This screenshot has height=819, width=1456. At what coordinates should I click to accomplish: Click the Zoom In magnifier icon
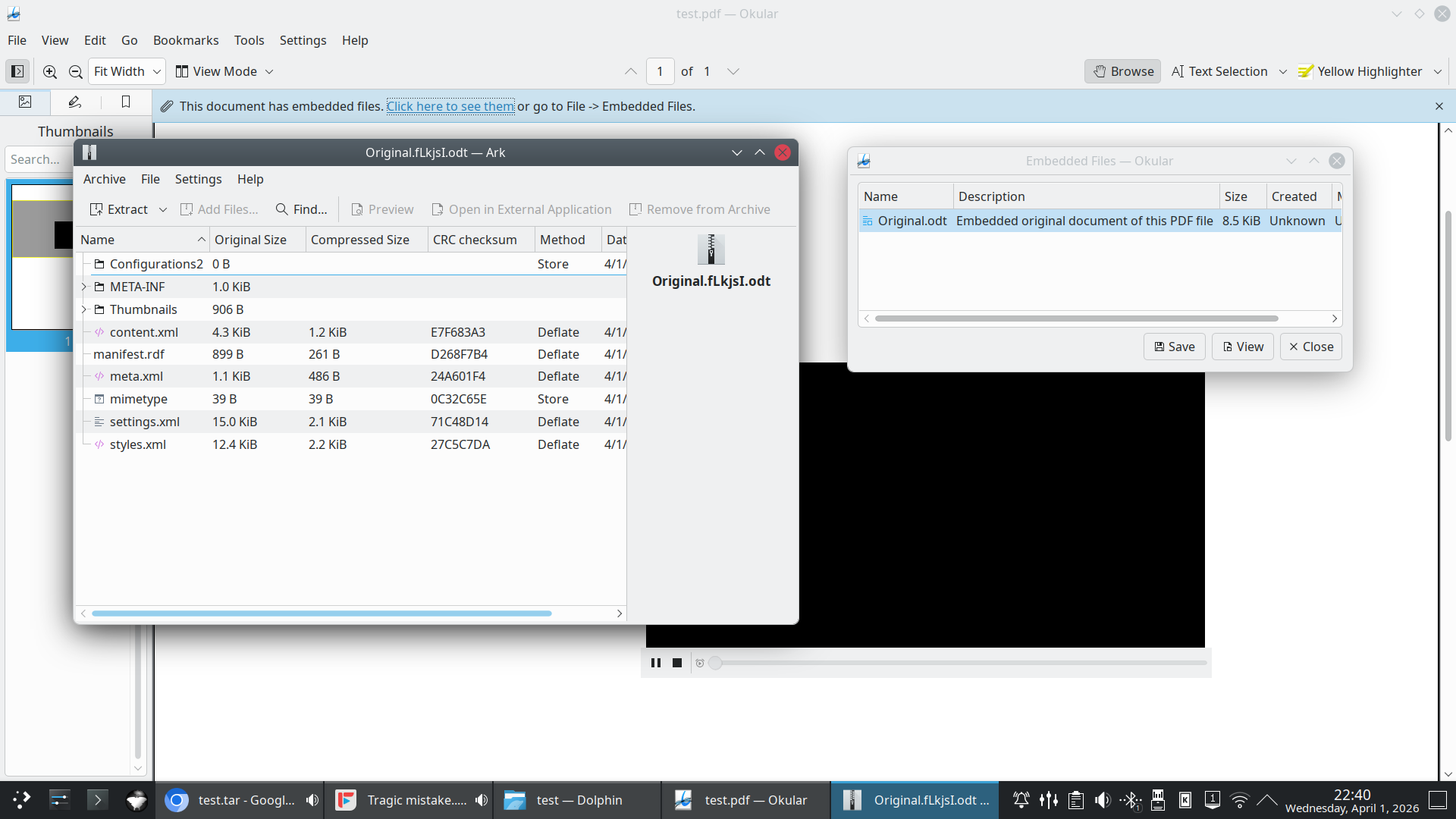pos(50,71)
